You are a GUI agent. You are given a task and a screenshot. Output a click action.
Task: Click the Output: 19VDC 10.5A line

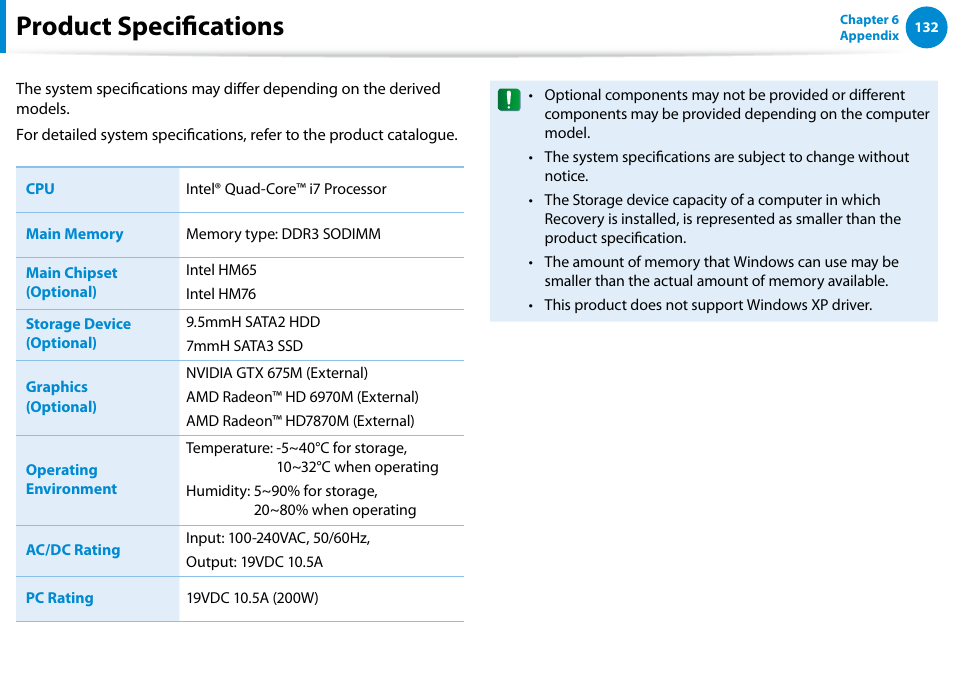(x=254, y=562)
